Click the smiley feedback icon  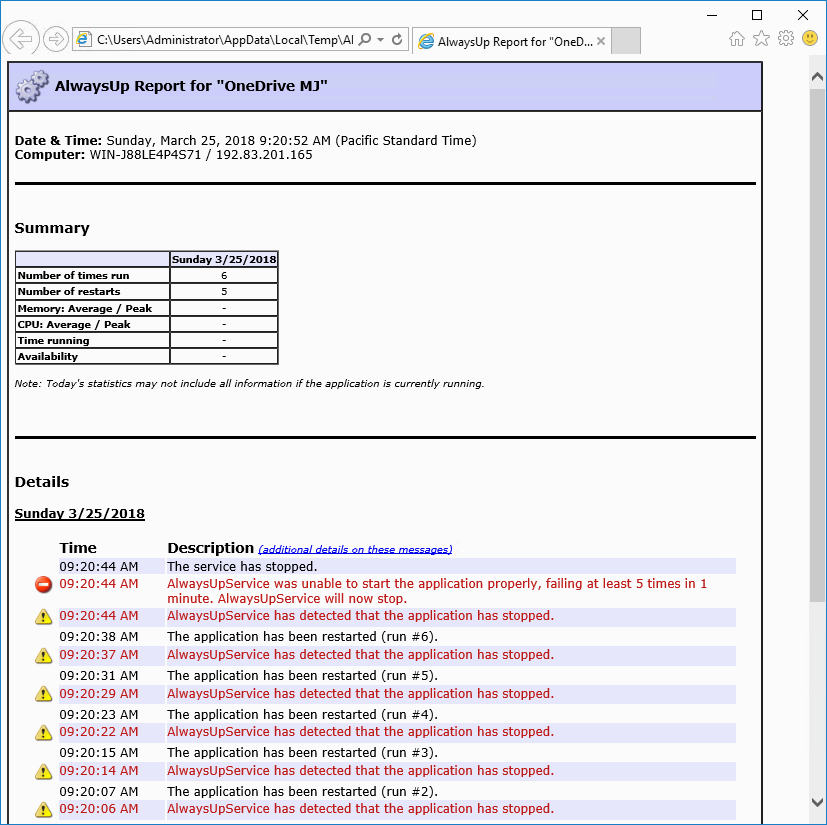[810, 38]
